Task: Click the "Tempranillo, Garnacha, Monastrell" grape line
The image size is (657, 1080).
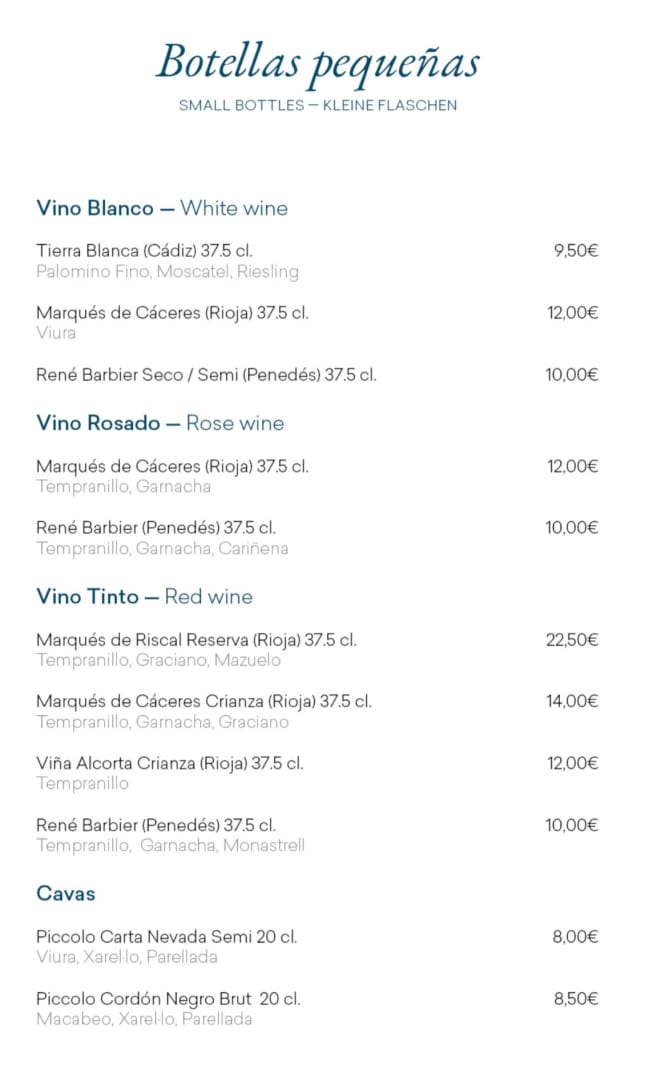Action: point(170,846)
